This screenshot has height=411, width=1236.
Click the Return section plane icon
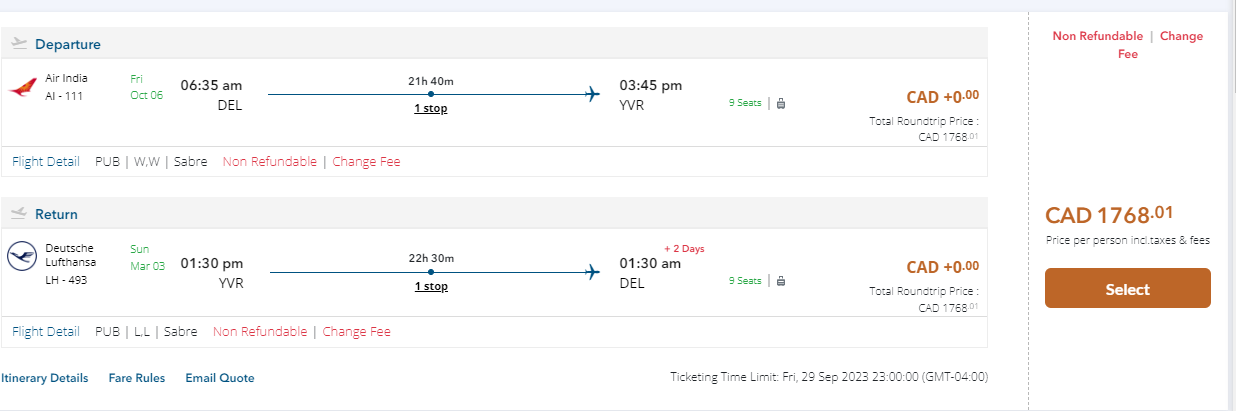coord(19,213)
